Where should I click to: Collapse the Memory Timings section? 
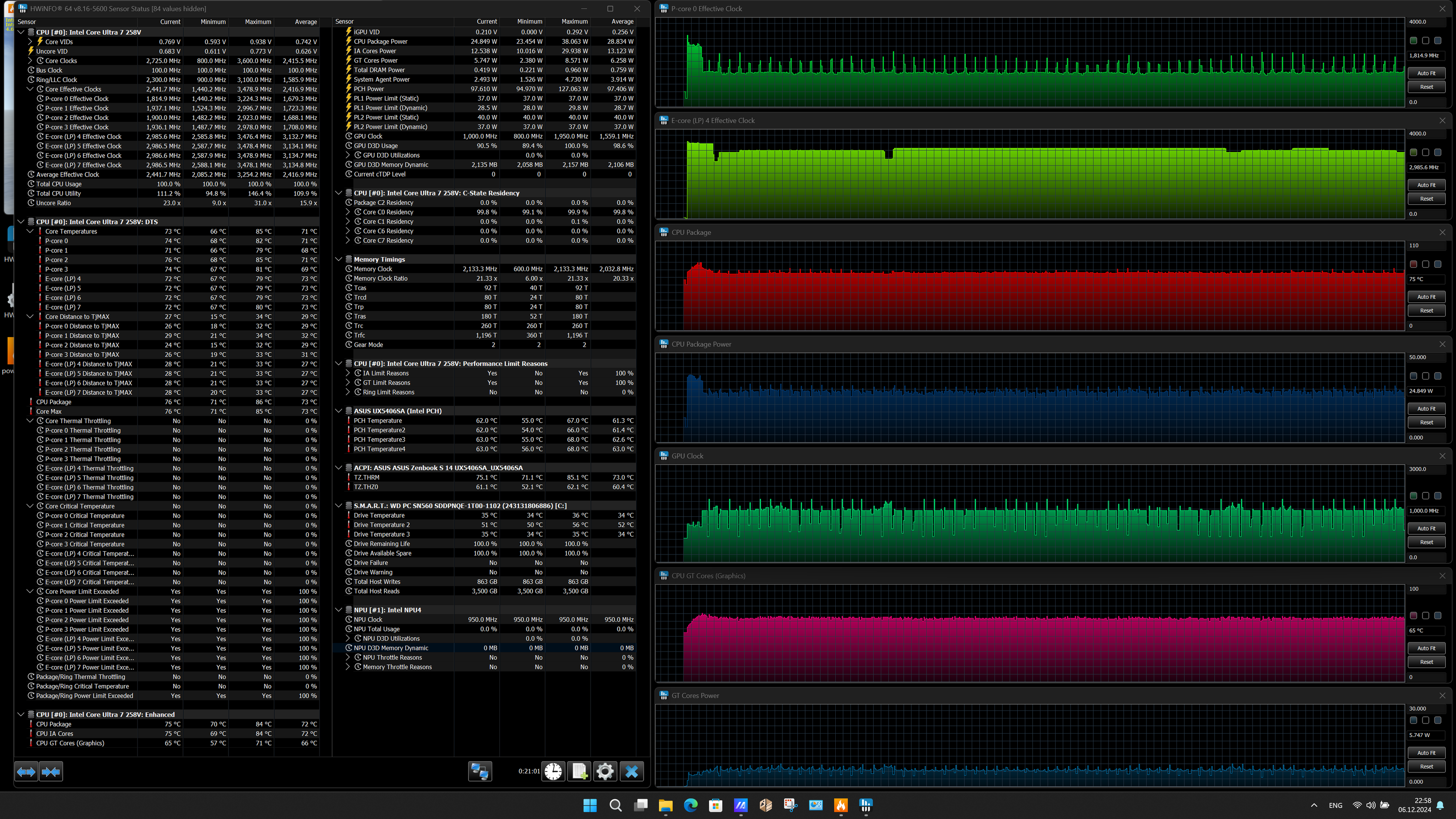[x=339, y=260]
